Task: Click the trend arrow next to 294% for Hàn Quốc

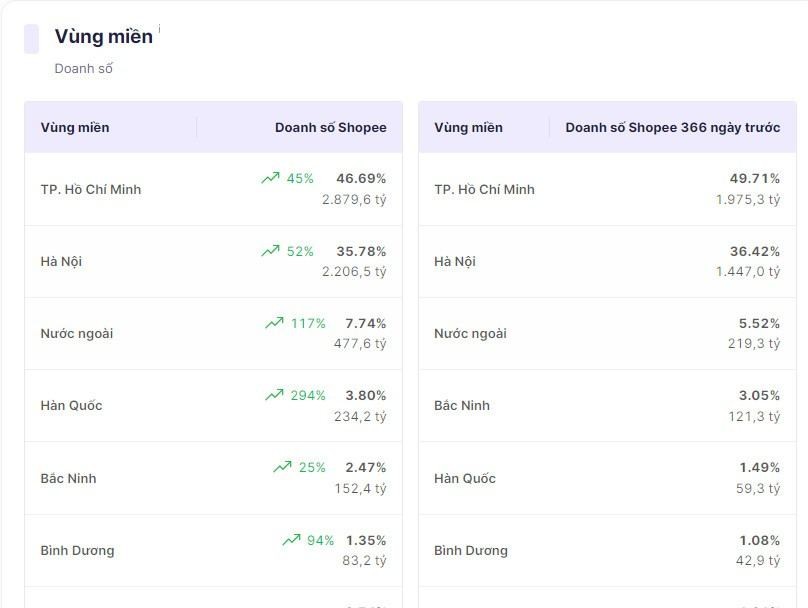Action: 274,395
